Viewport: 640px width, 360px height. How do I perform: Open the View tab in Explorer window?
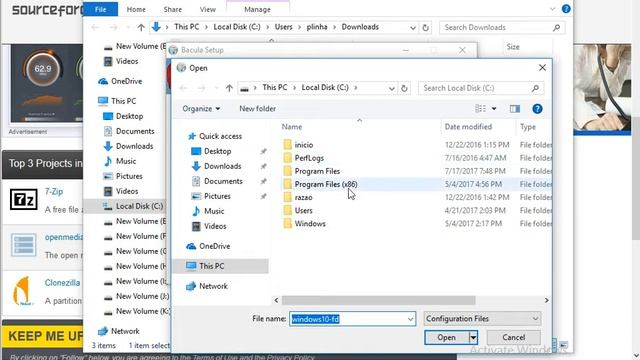click(208, 9)
